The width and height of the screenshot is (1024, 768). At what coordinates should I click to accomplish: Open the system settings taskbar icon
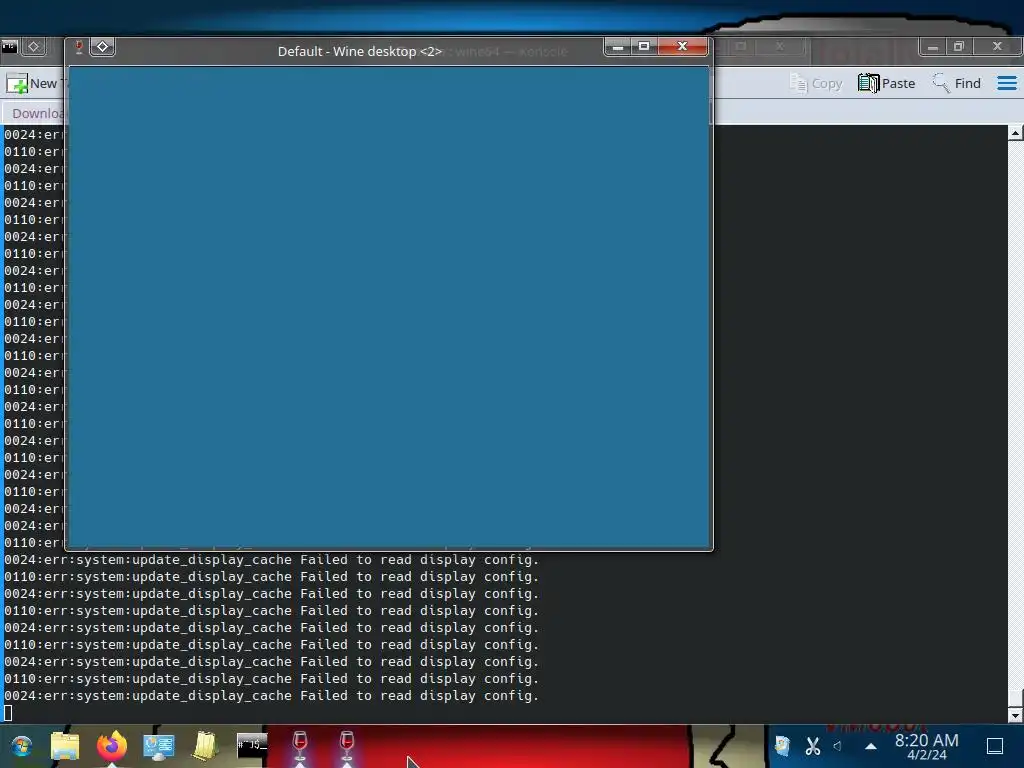(159, 746)
